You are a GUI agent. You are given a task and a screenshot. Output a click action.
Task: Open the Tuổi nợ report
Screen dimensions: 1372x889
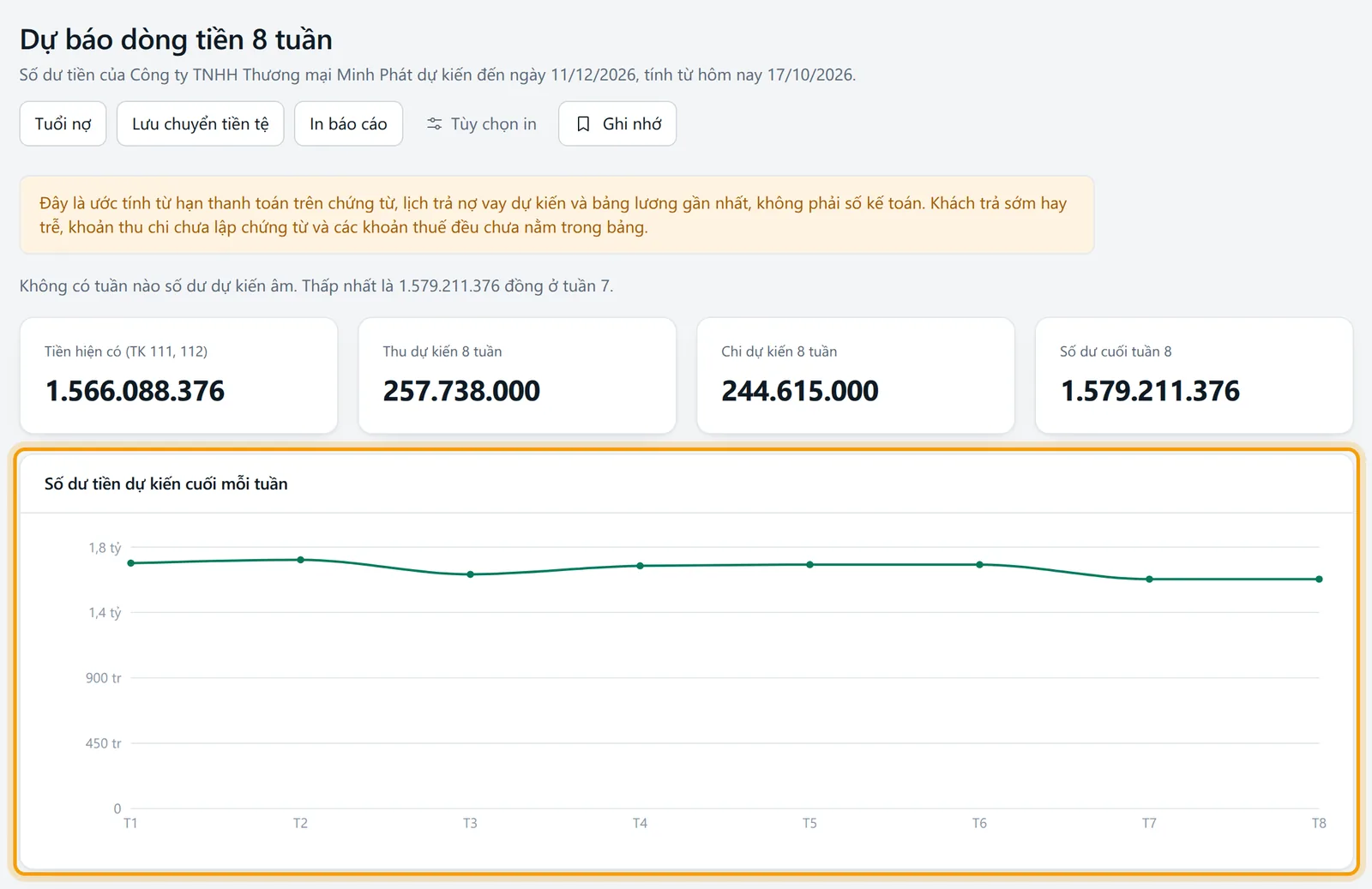click(63, 123)
